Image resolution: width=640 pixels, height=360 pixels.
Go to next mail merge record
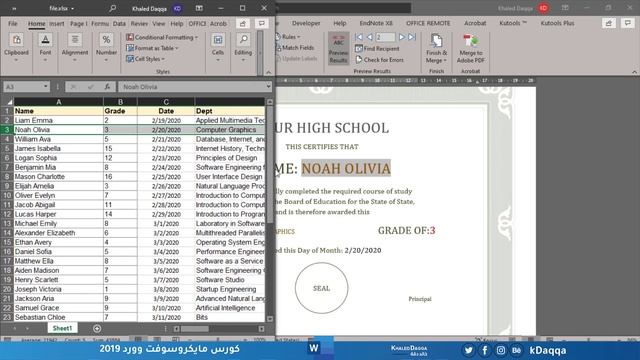point(402,37)
